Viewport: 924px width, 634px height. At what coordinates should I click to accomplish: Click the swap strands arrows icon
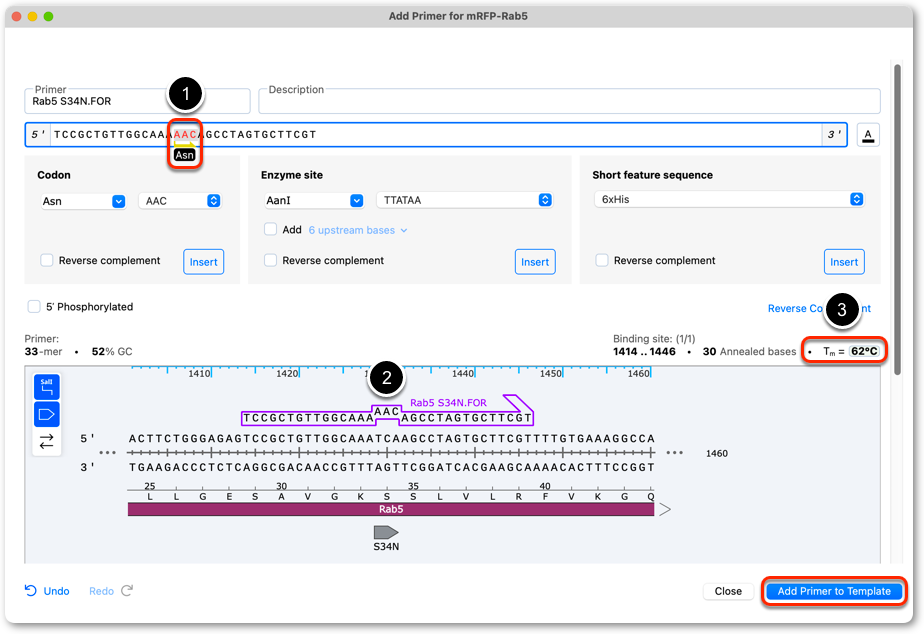click(x=47, y=441)
